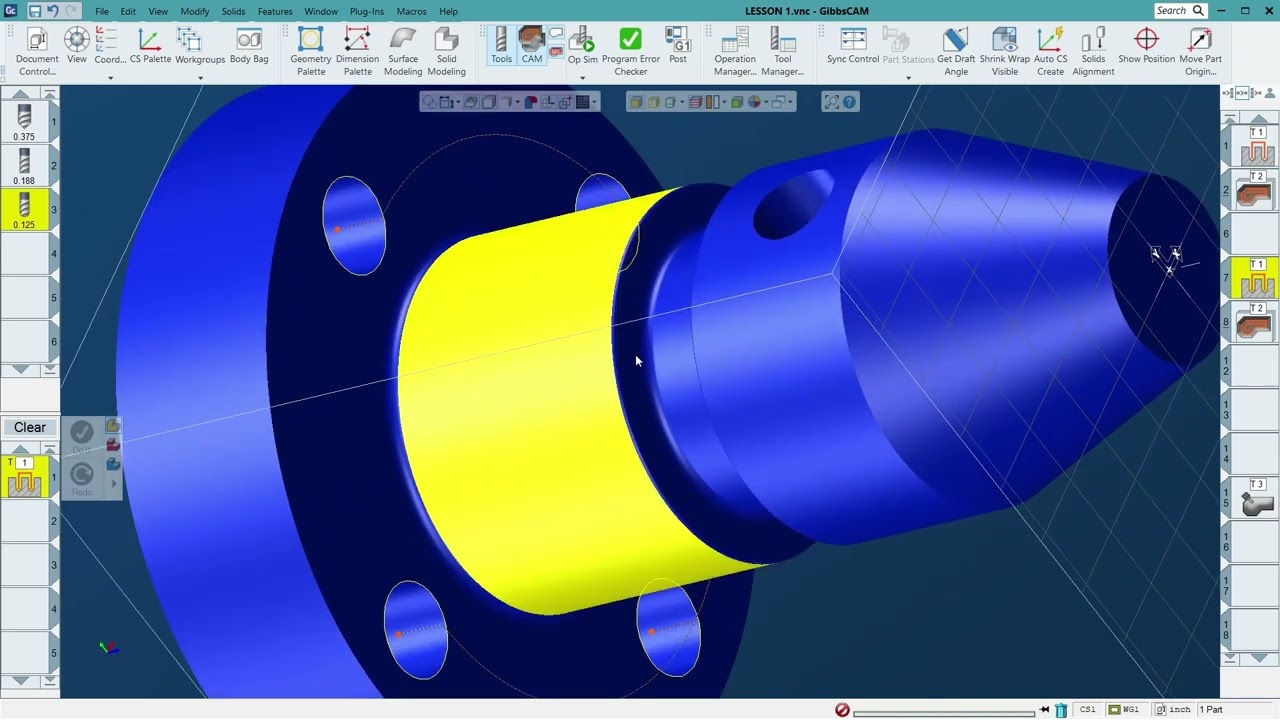Toggle the Tools list display

[x=501, y=47]
